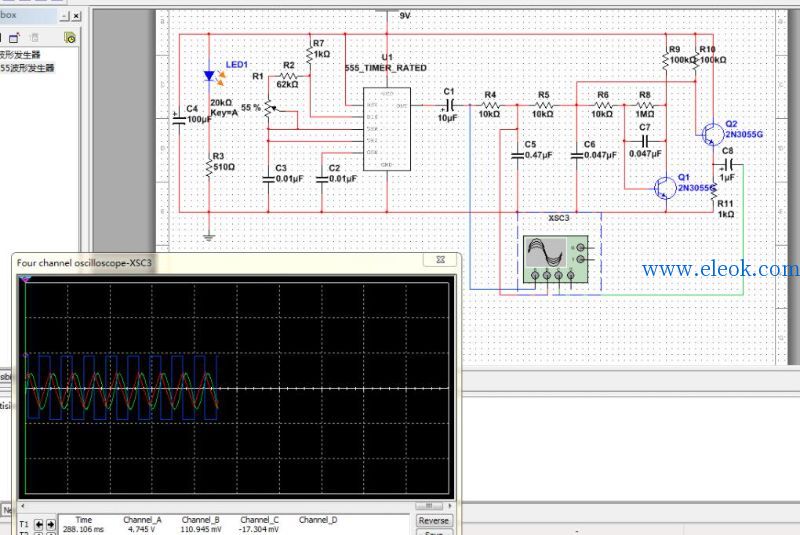This screenshot has height=535, width=800.
Task: Select the ground symbol below R3
Action: pos(209,237)
